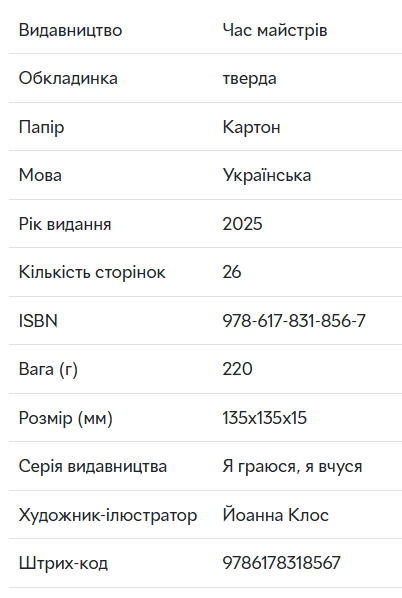
Task: Select the Видавництво label
Action: [x=70, y=30]
